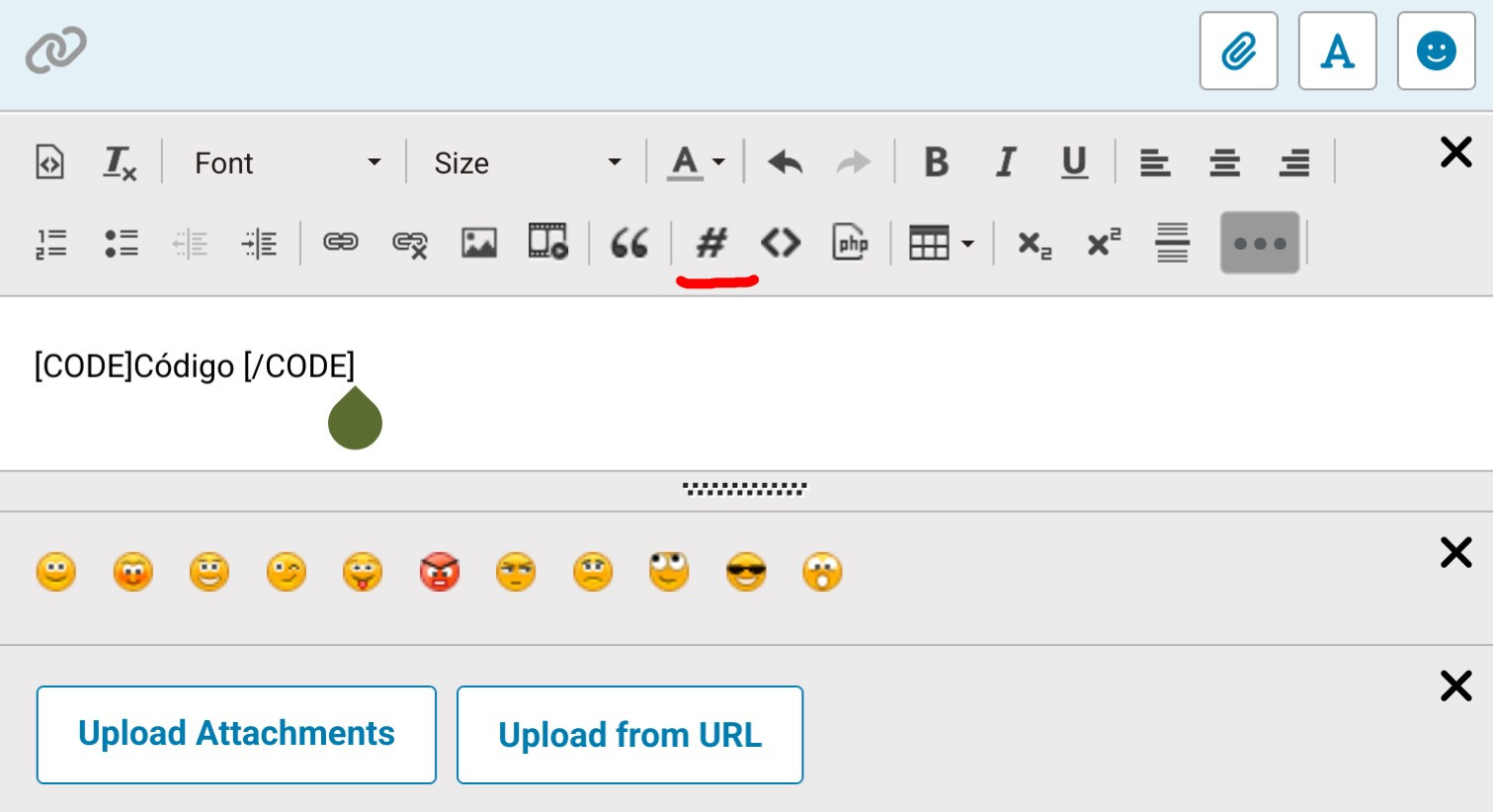Redo the last undone edit
Screen dimensions: 1493x812
pyautogui.click(x=854, y=162)
